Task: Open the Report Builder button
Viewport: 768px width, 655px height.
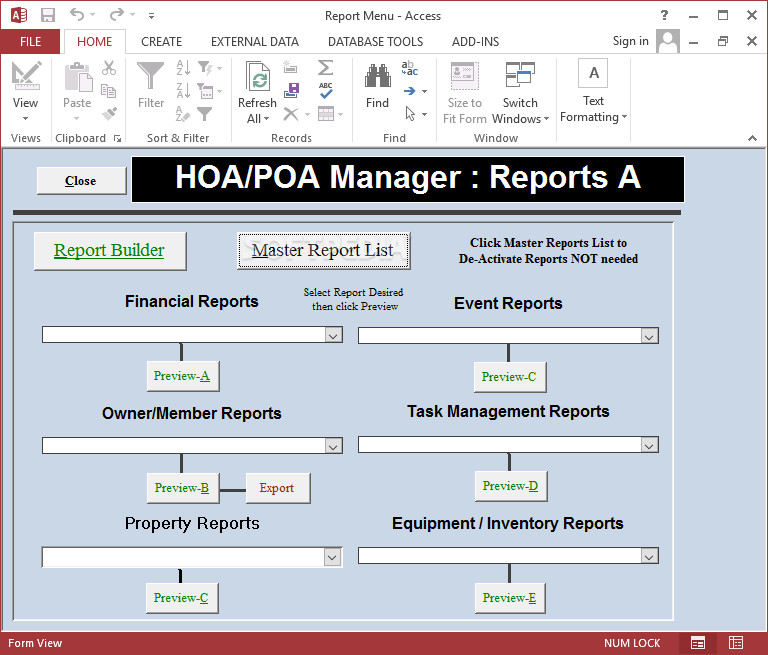Action: (x=110, y=250)
